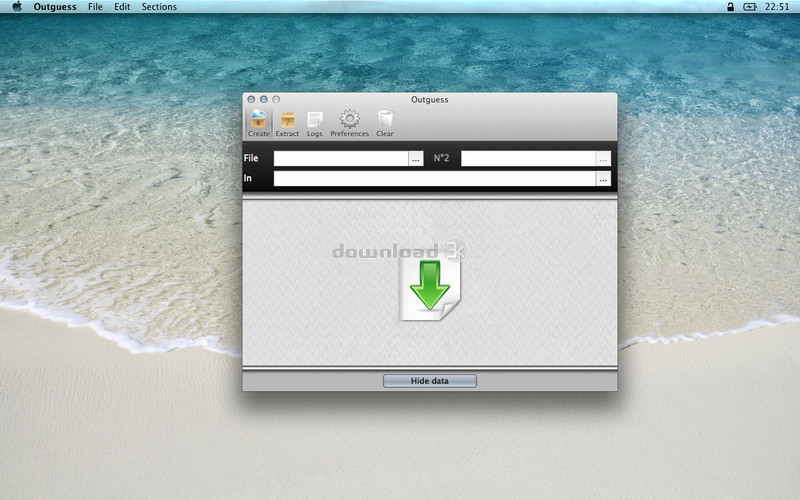This screenshot has width=800, height=500.
Task: Browse for In file with ellipsis button
Action: tap(603, 179)
